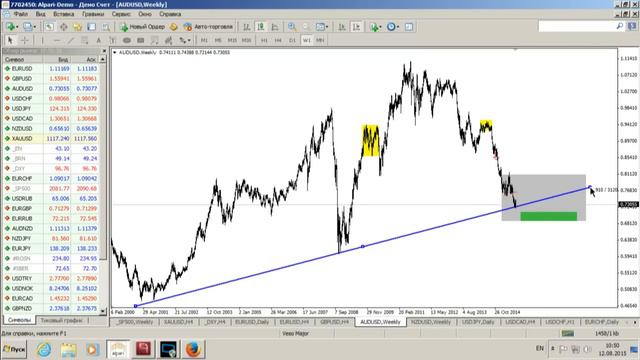This screenshot has height=360, width=640.
Task: Switch chart to candlesticks type
Action: 260,27
